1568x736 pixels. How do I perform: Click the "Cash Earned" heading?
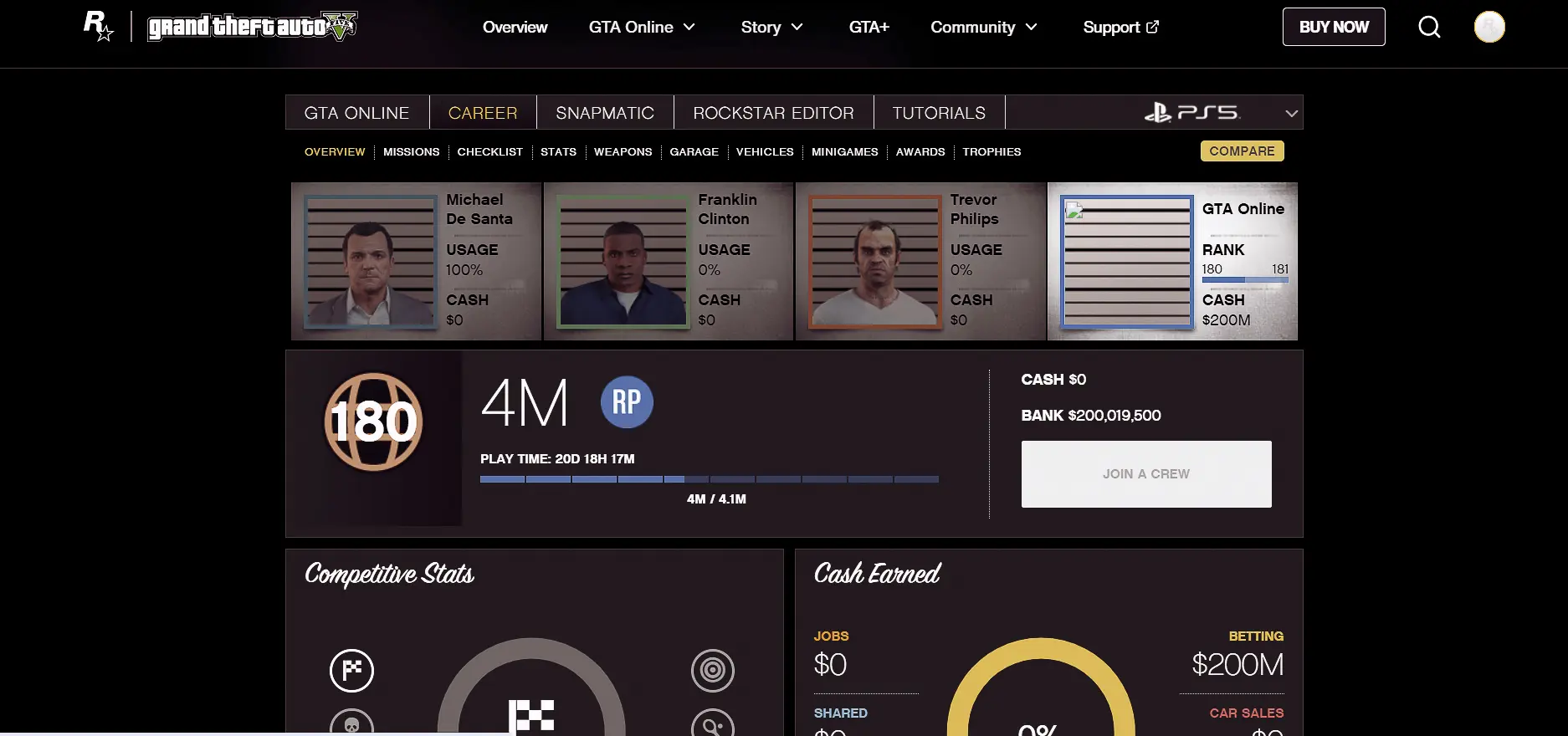[x=877, y=575]
